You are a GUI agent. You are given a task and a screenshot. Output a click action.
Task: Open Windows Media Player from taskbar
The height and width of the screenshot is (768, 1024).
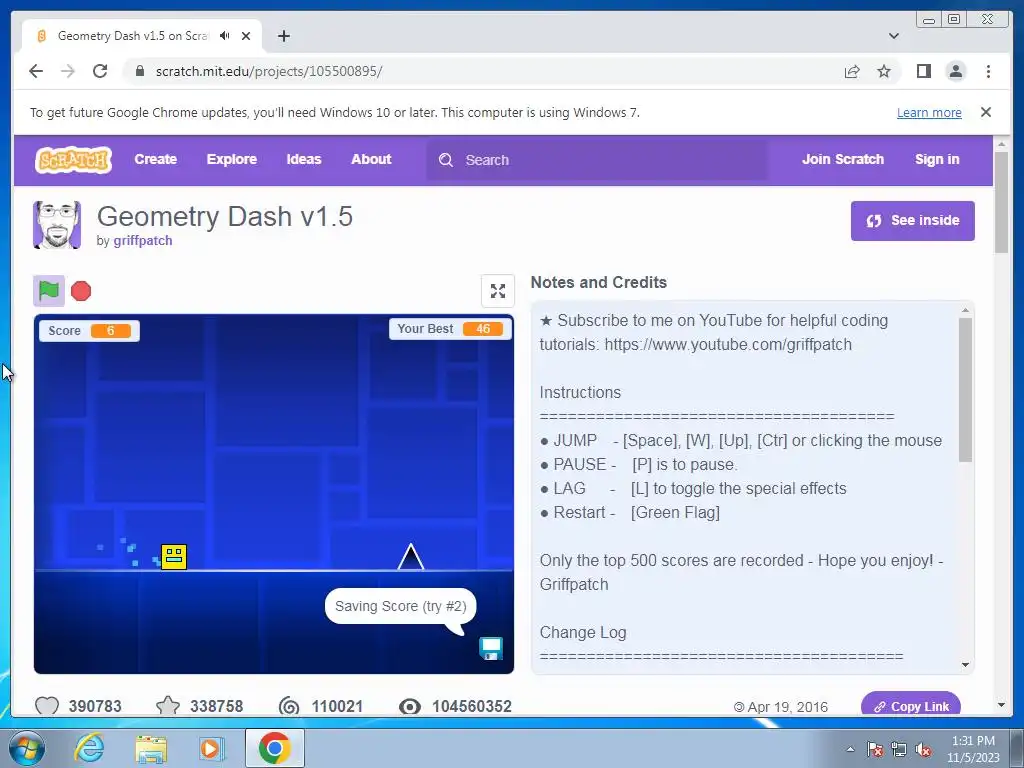211,748
